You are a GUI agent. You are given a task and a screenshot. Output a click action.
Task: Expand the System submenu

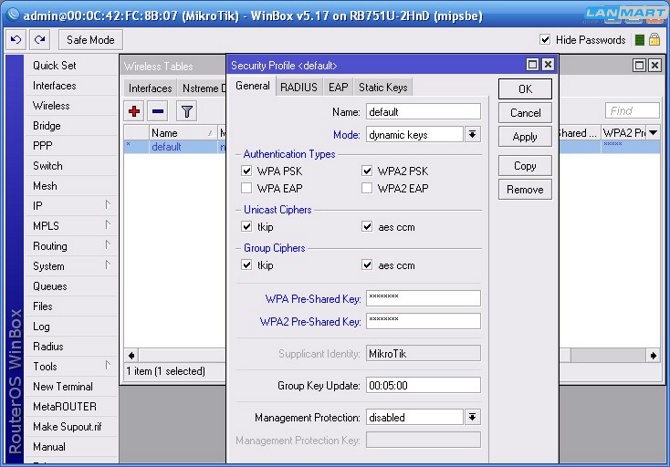(108, 265)
